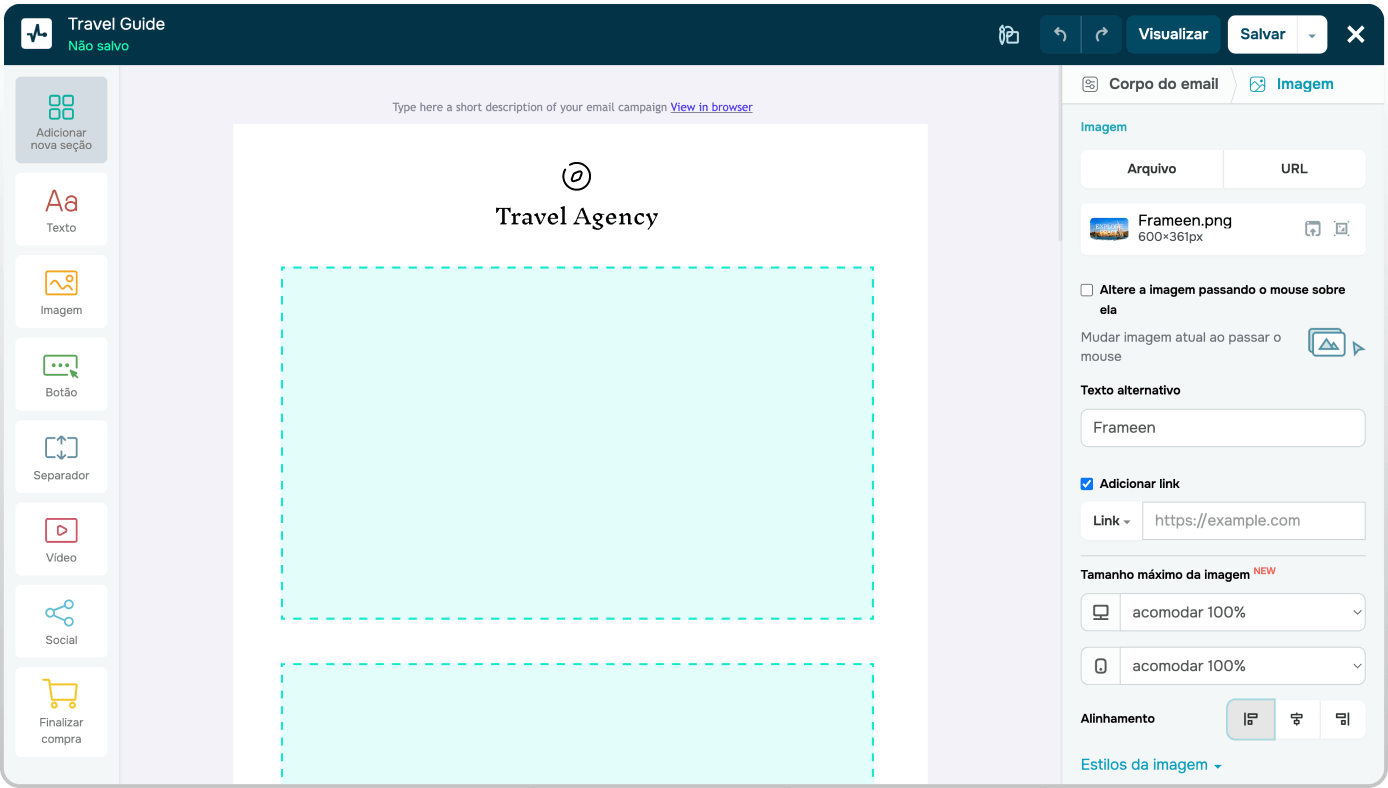Align image to the left
Screen dimensions: 1388x788
1251,719
